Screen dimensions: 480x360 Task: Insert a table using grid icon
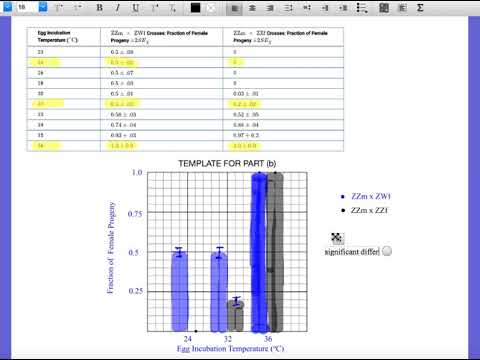pos(384,8)
